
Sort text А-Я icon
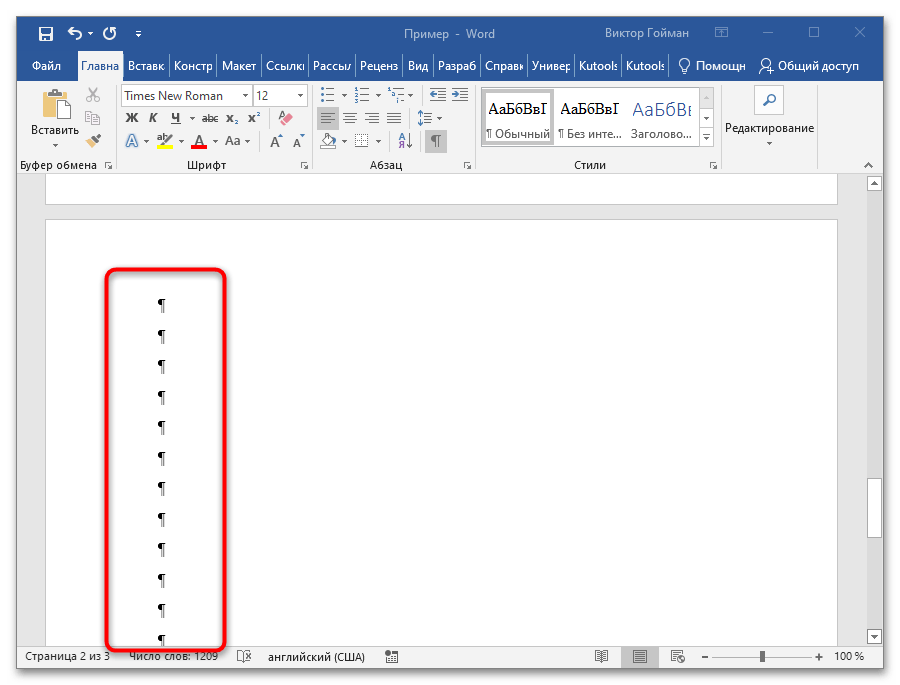click(x=405, y=141)
